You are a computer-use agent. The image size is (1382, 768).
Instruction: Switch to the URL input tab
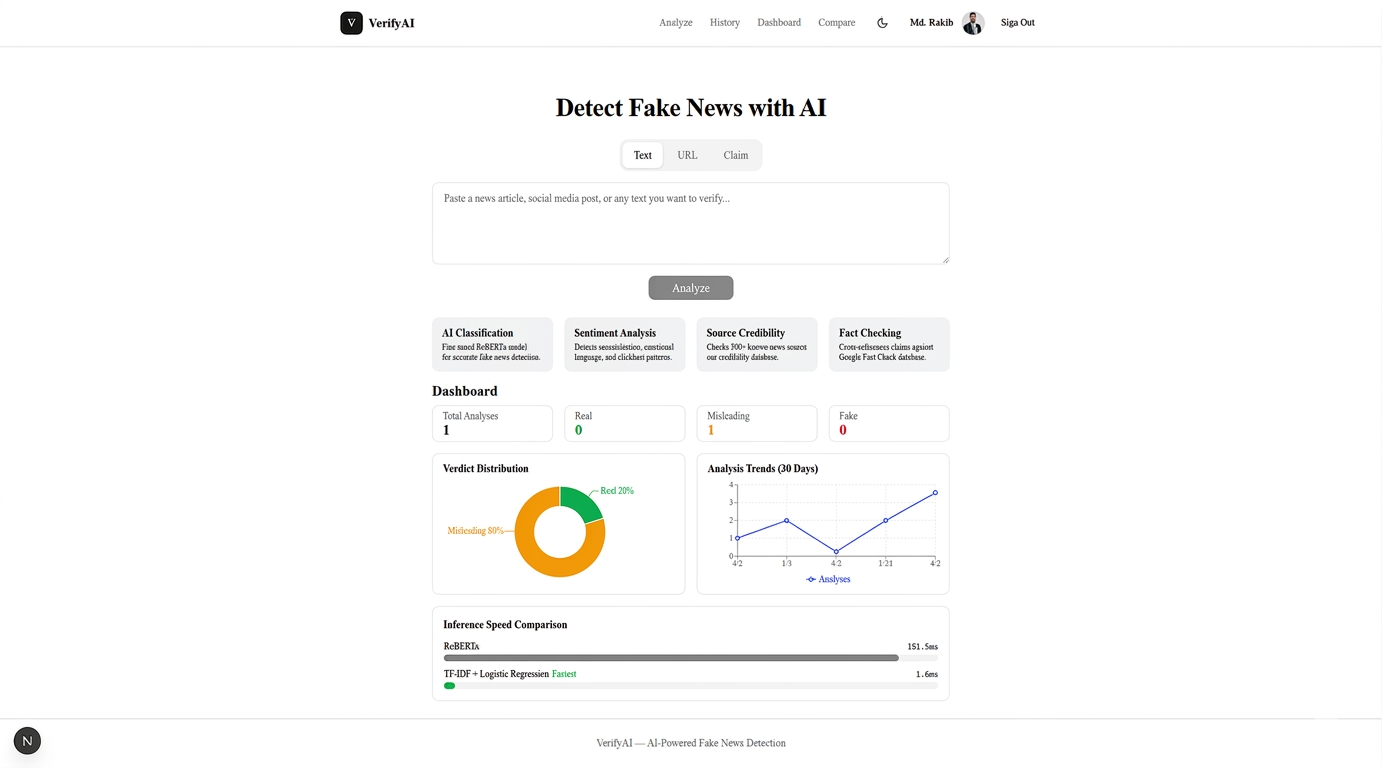point(687,155)
